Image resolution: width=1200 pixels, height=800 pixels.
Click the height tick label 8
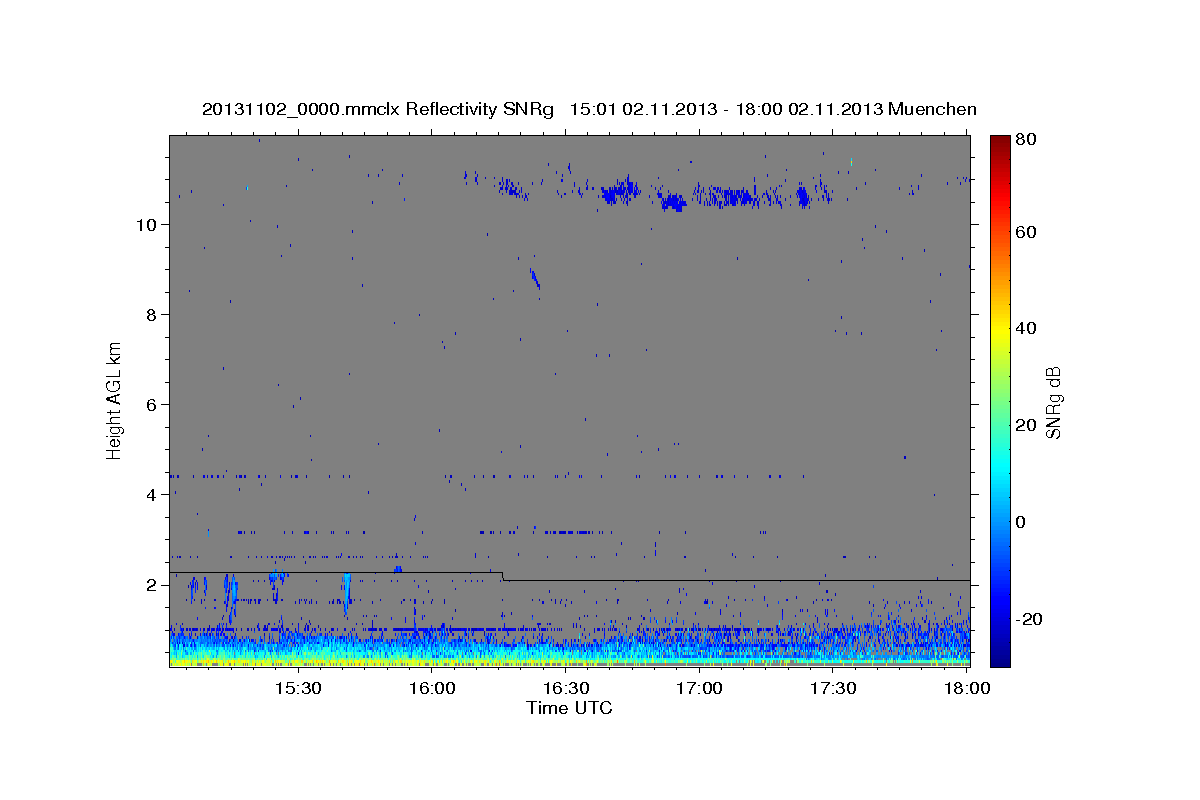(x=151, y=315)
